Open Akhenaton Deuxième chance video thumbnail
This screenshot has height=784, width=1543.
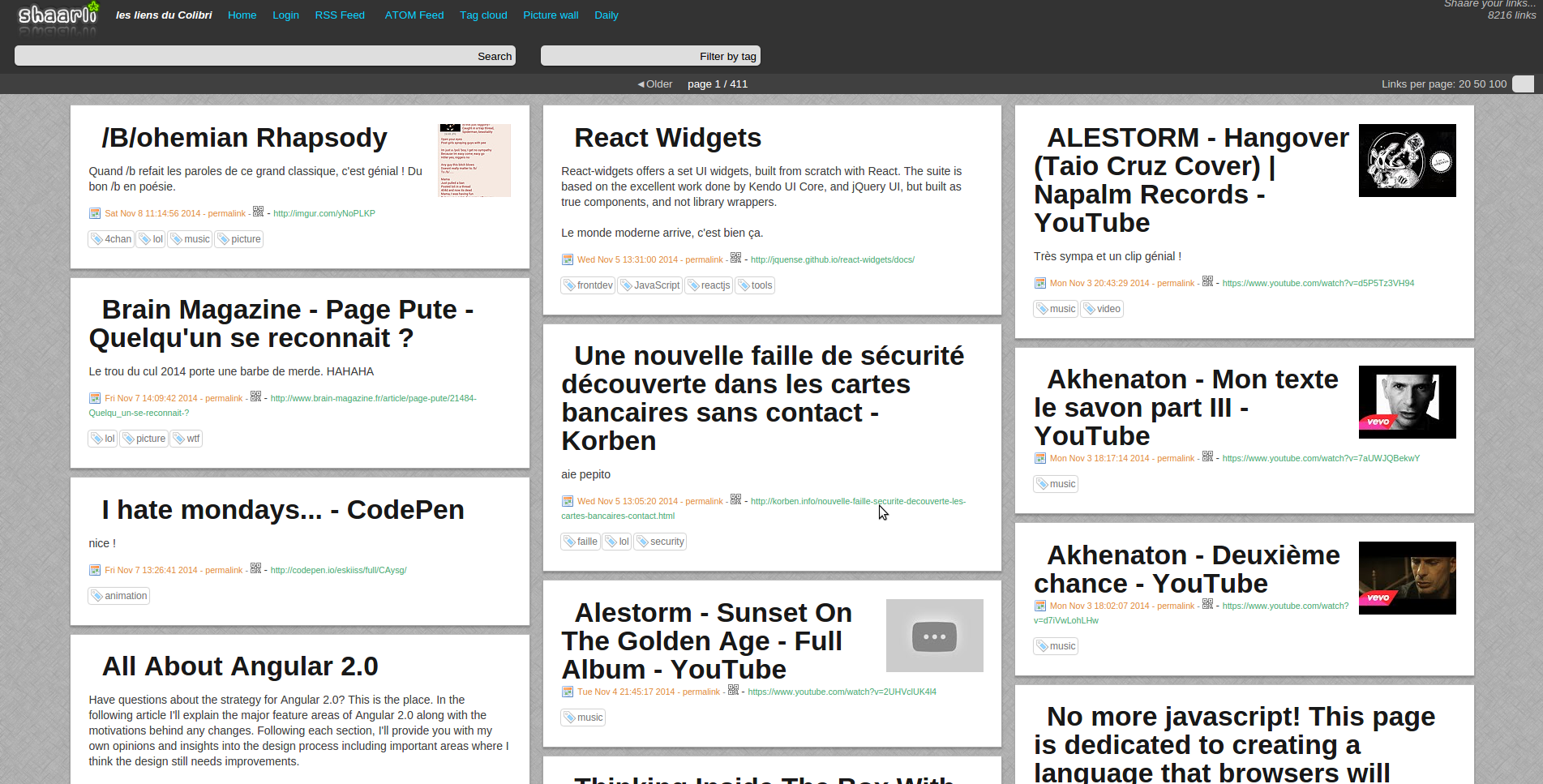click(1407, 578)
